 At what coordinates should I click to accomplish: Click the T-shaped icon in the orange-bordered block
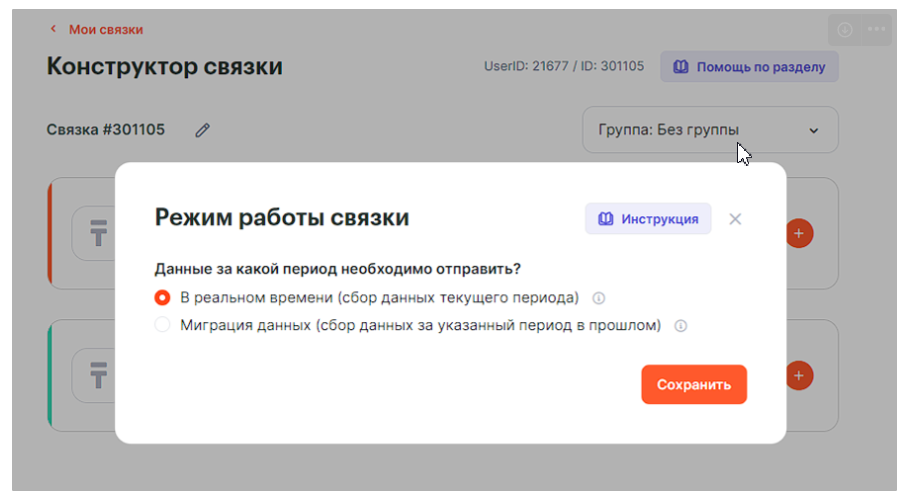click(x=98, y=236)
